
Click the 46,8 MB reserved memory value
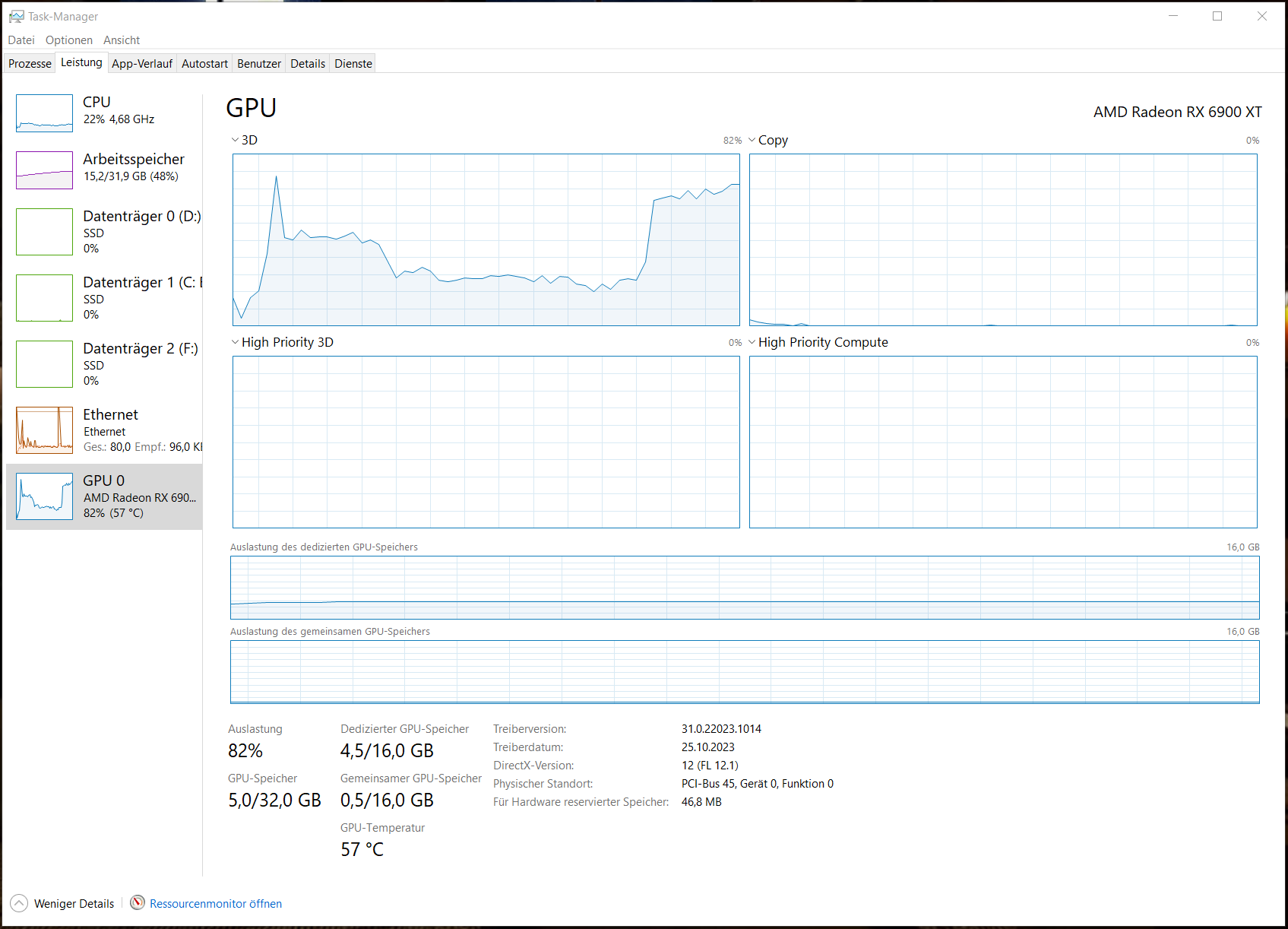[701, 802]
